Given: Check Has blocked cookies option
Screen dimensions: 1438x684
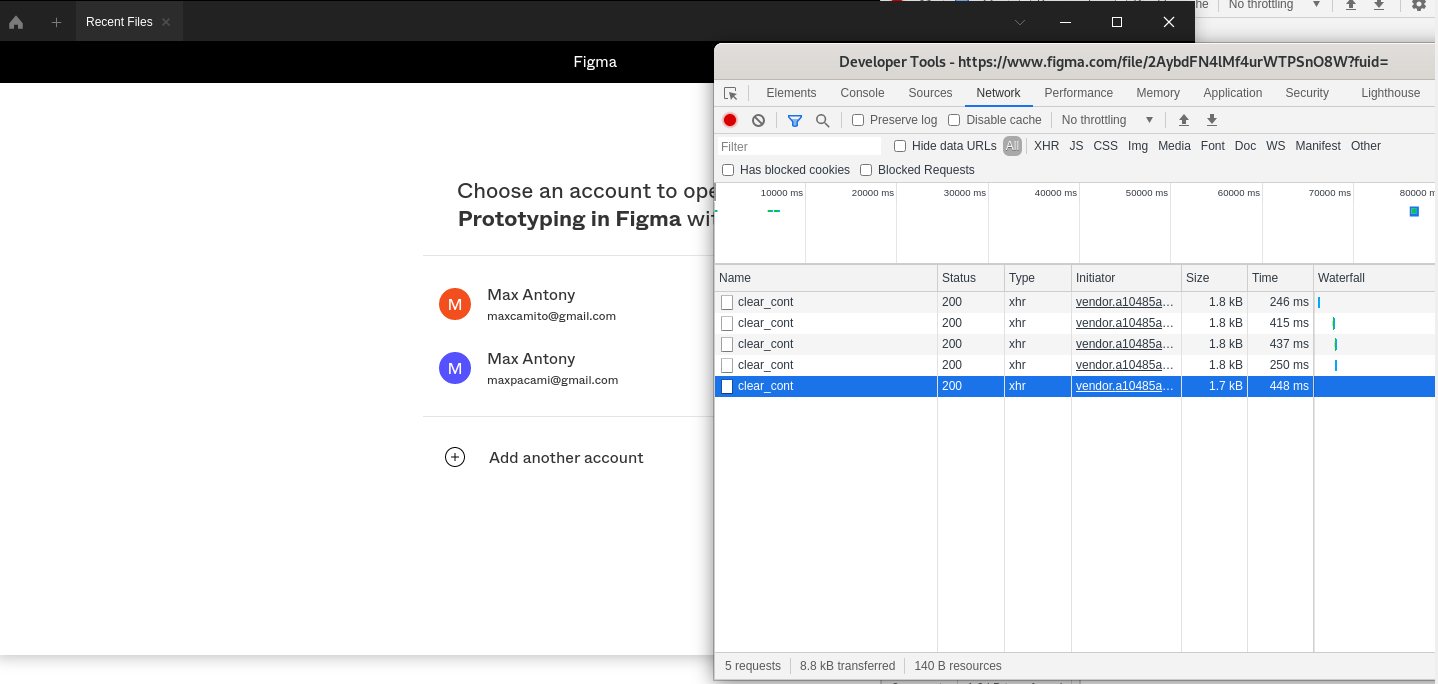Looking at the screenshot, I should (x=728, y=170).
